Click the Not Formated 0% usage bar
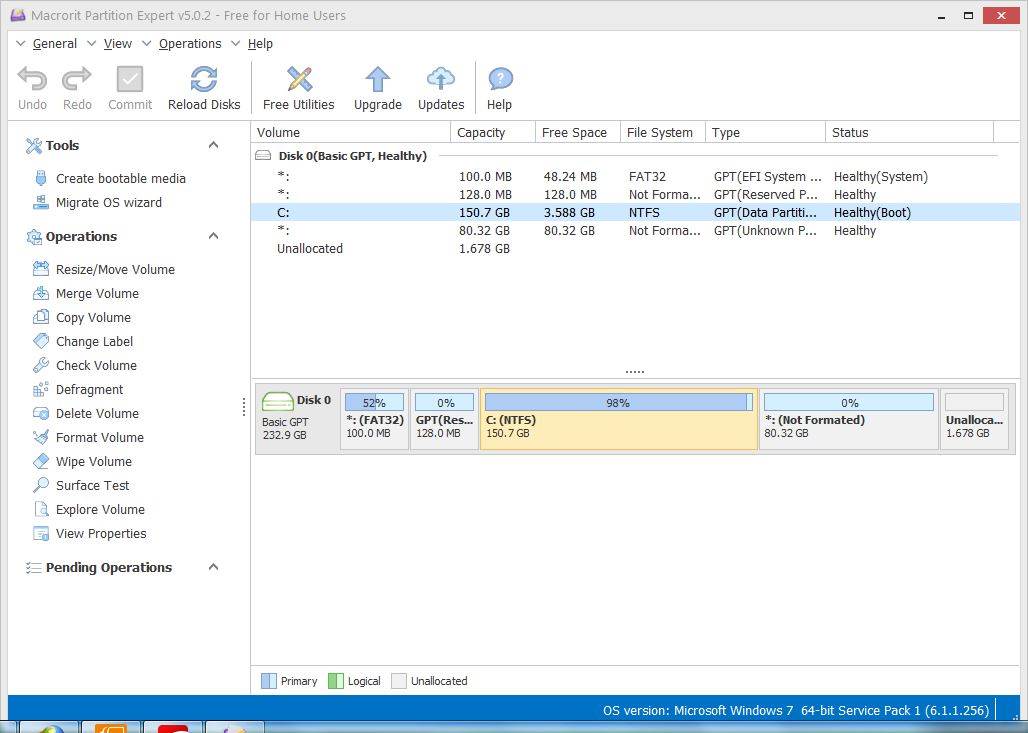The image size is (1028, 733). [849, 403]
